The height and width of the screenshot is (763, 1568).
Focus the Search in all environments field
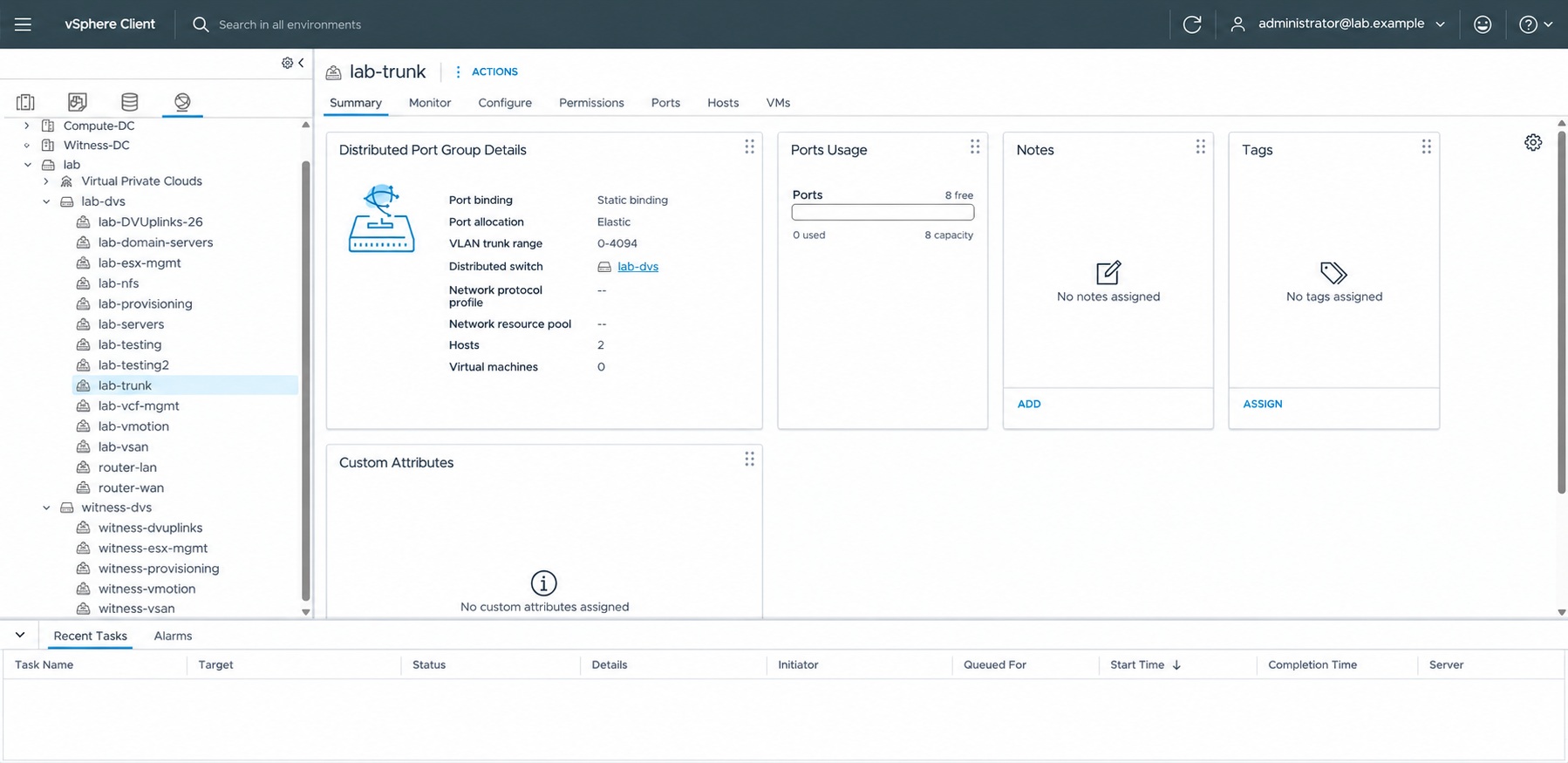pyautogui.click(x=290, y=24)
